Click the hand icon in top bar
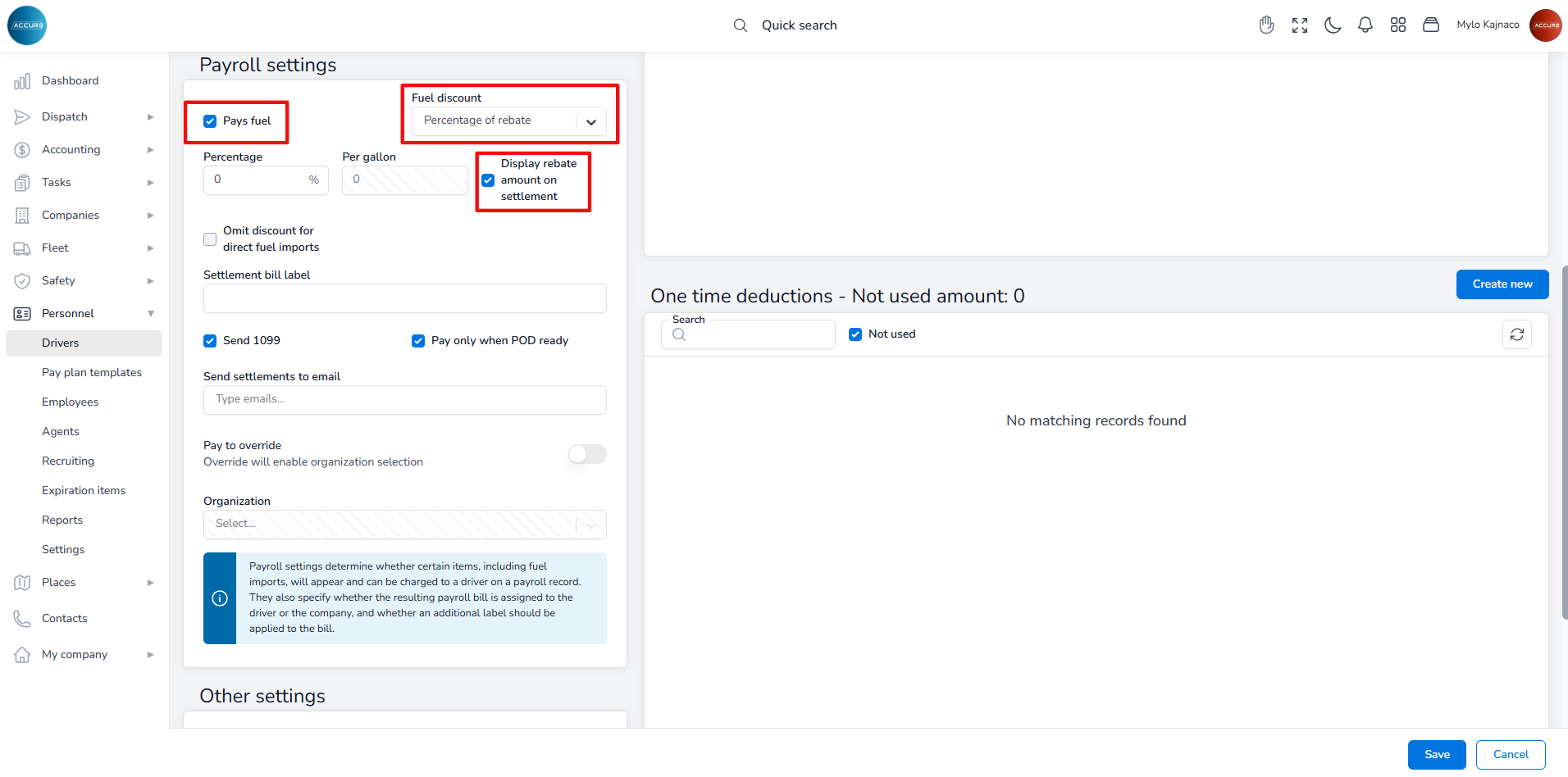 [x=1266, y=25]
